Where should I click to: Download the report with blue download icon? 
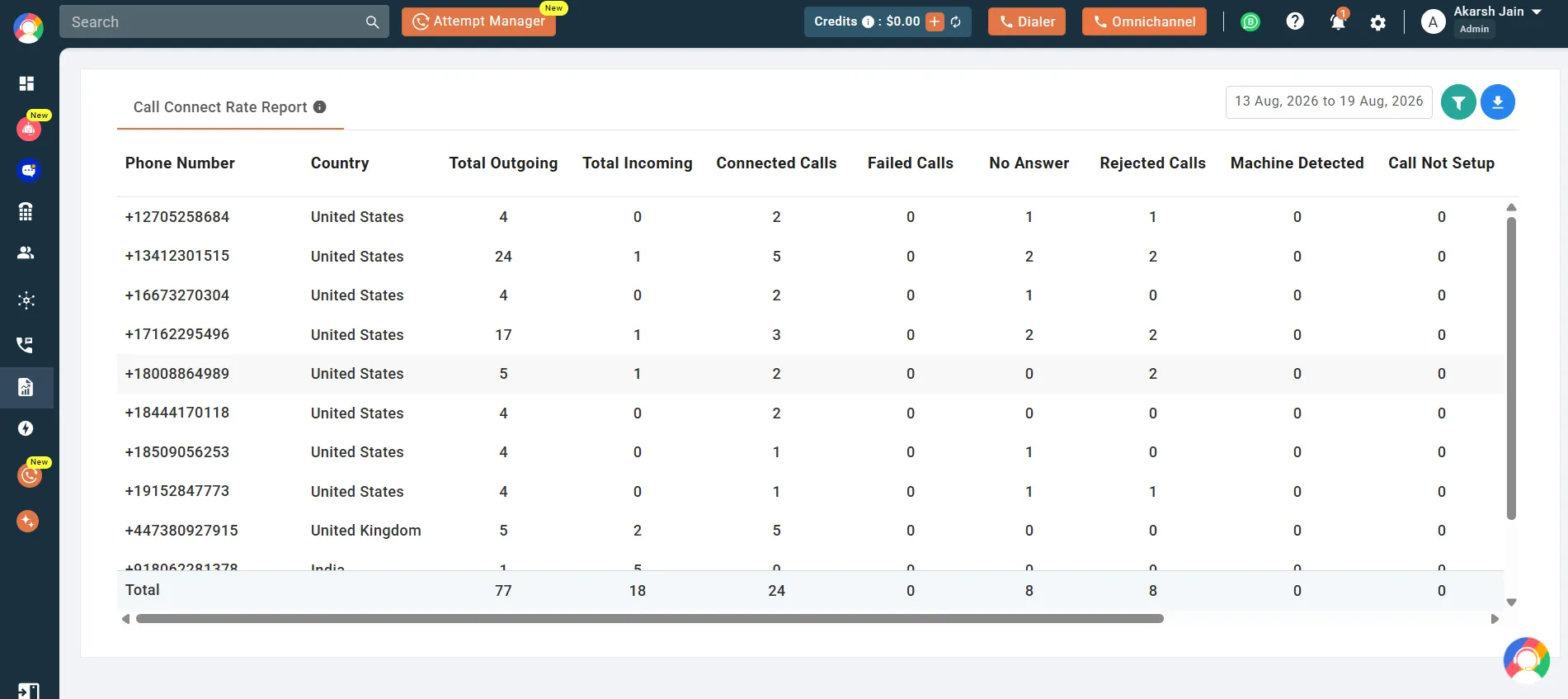coord(1498,102)
